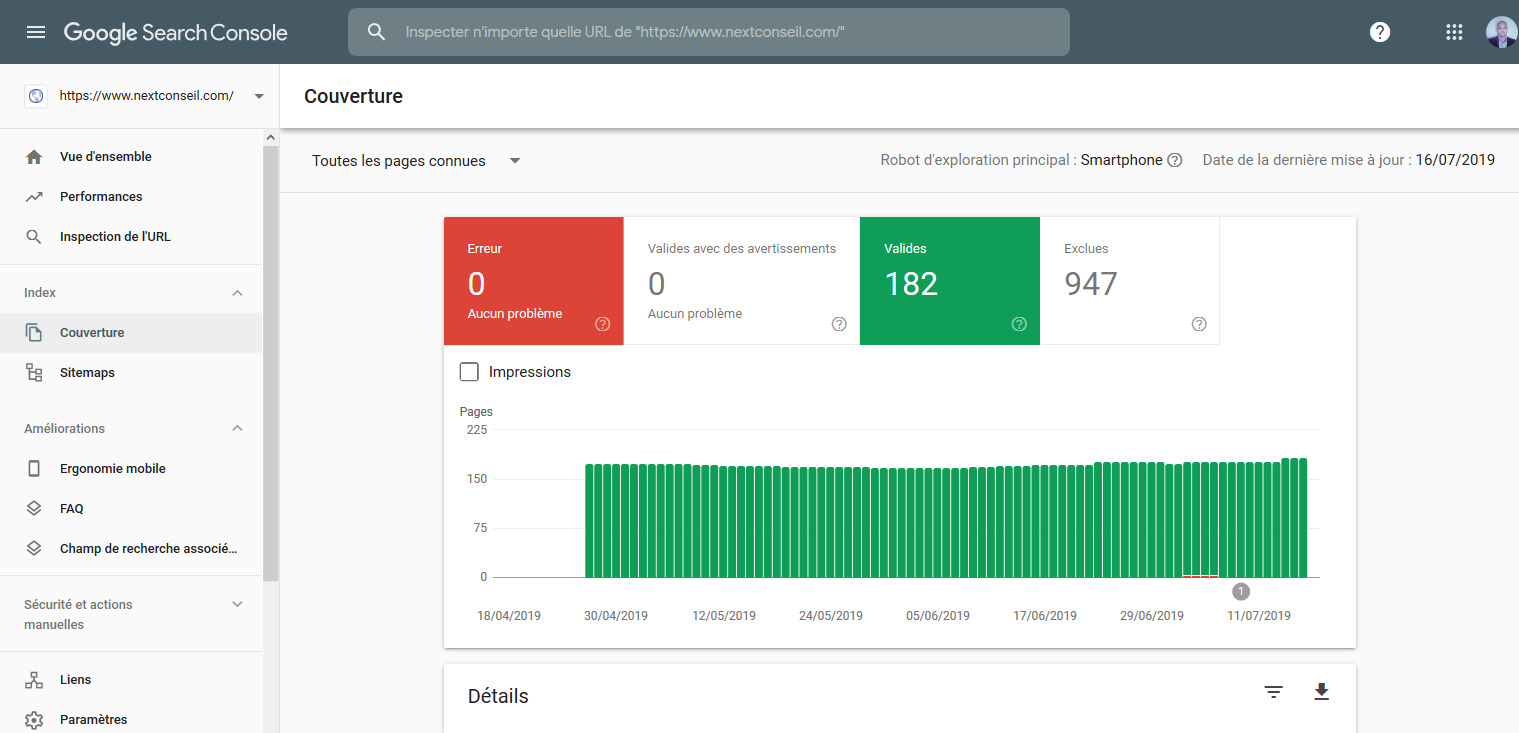The width and height of the screenshot is (1519, 733).
Task: Click help icon on Exclues card
Action: click(x=1199, y=324)
